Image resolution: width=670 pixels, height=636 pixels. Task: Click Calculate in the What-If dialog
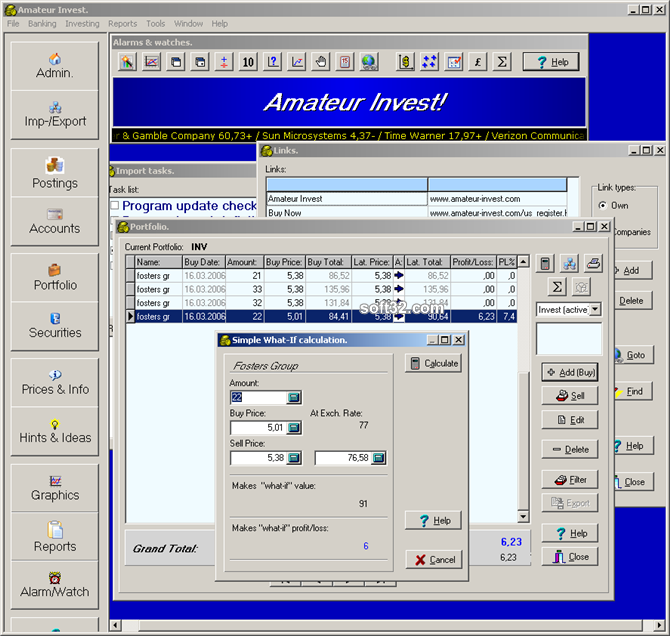(433, 363)
